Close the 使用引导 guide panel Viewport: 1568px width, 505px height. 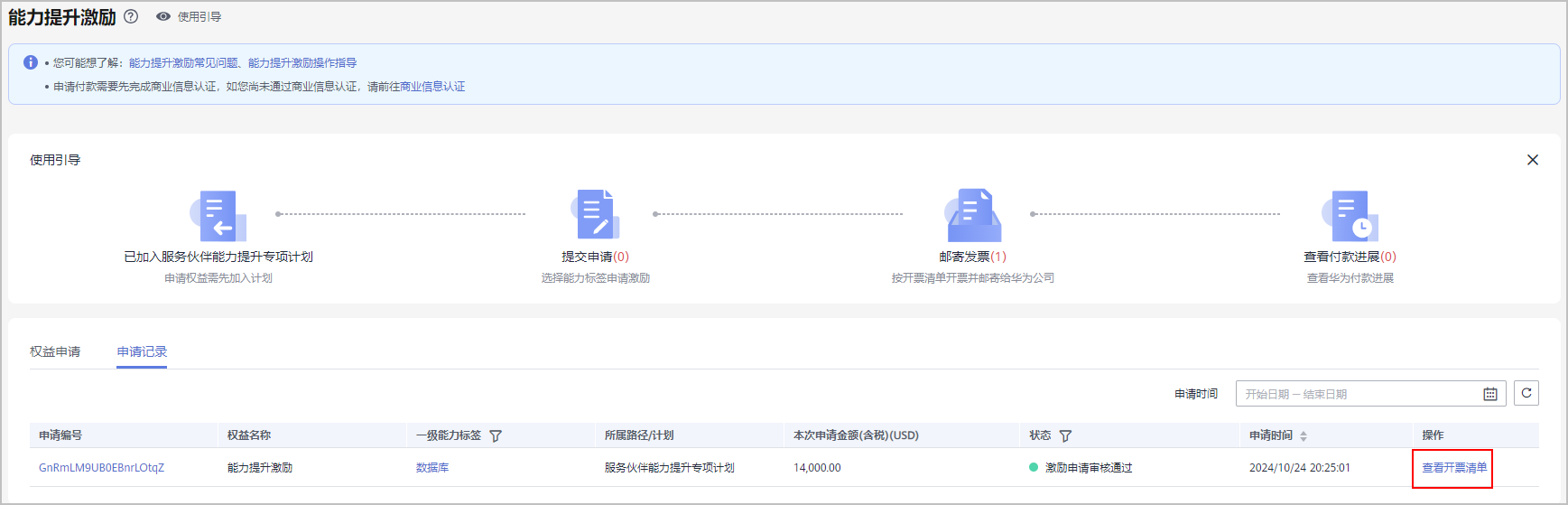tap(1532, 160)
